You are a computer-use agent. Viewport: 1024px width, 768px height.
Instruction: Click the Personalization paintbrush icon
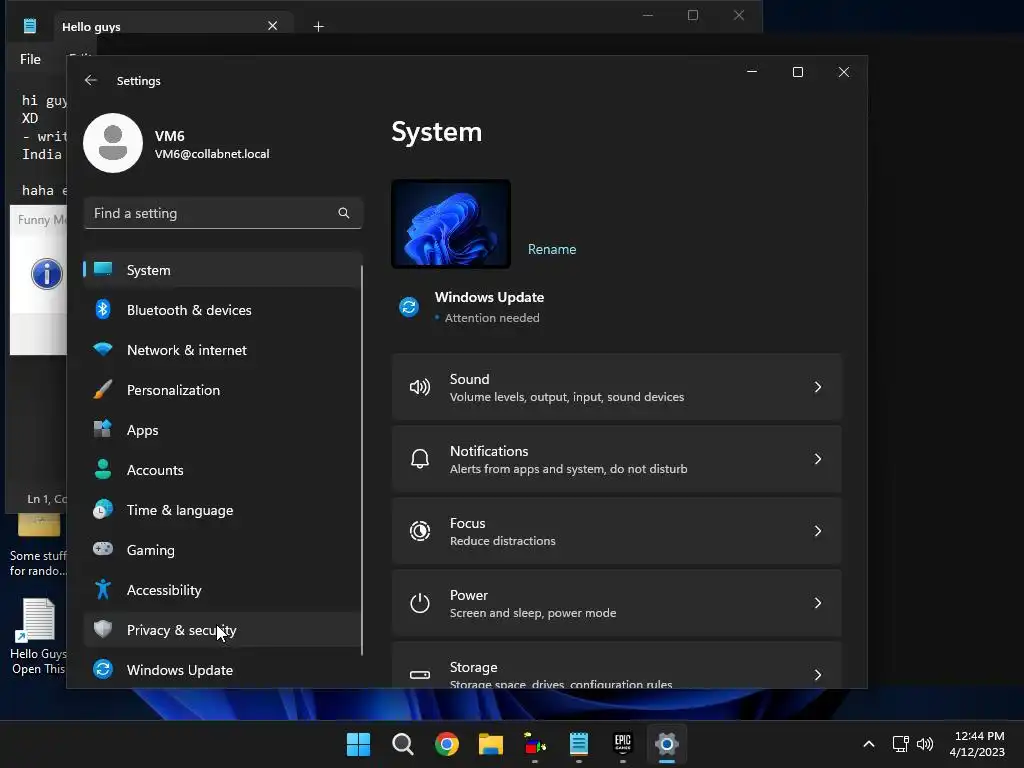103,390
